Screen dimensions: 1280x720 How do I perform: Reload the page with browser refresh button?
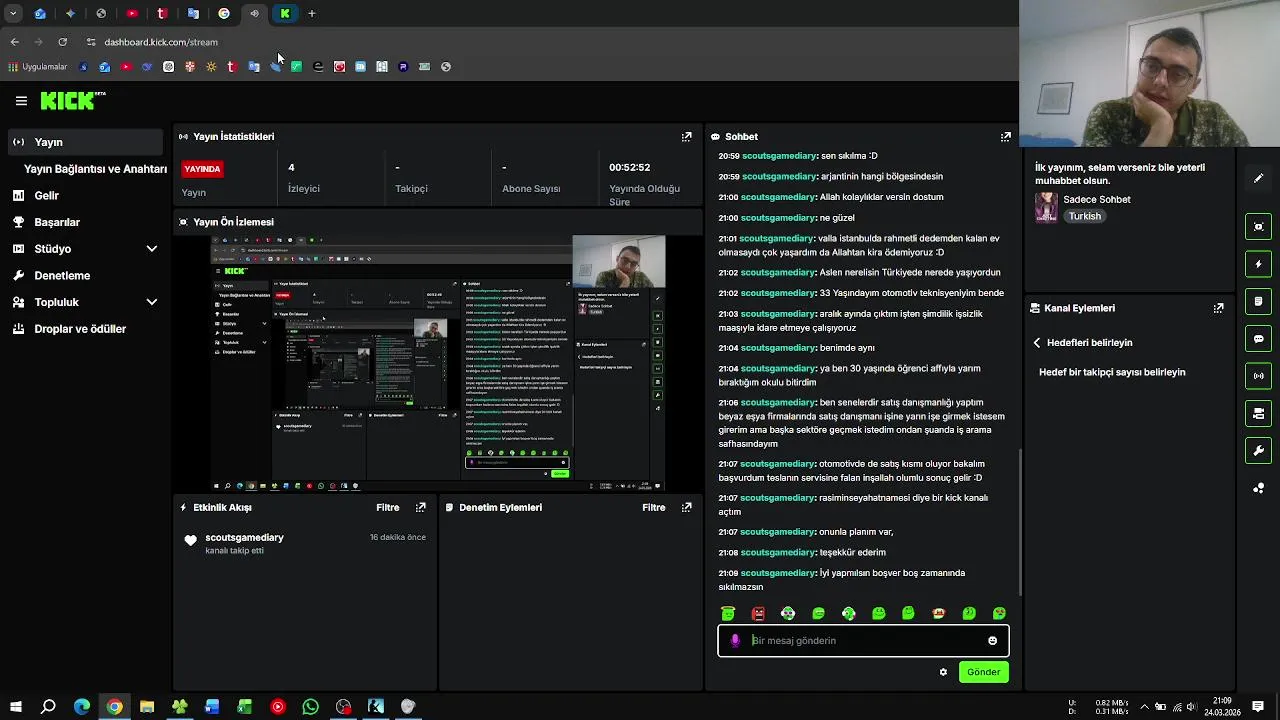[62, 42]
